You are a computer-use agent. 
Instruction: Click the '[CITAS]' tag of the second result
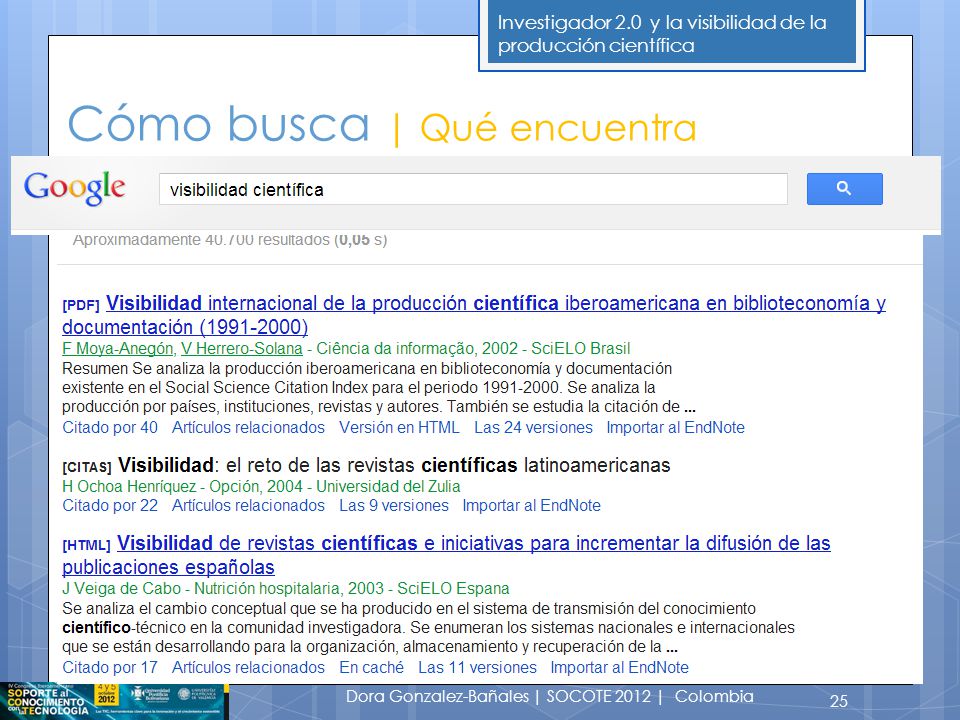coord(87,467)
